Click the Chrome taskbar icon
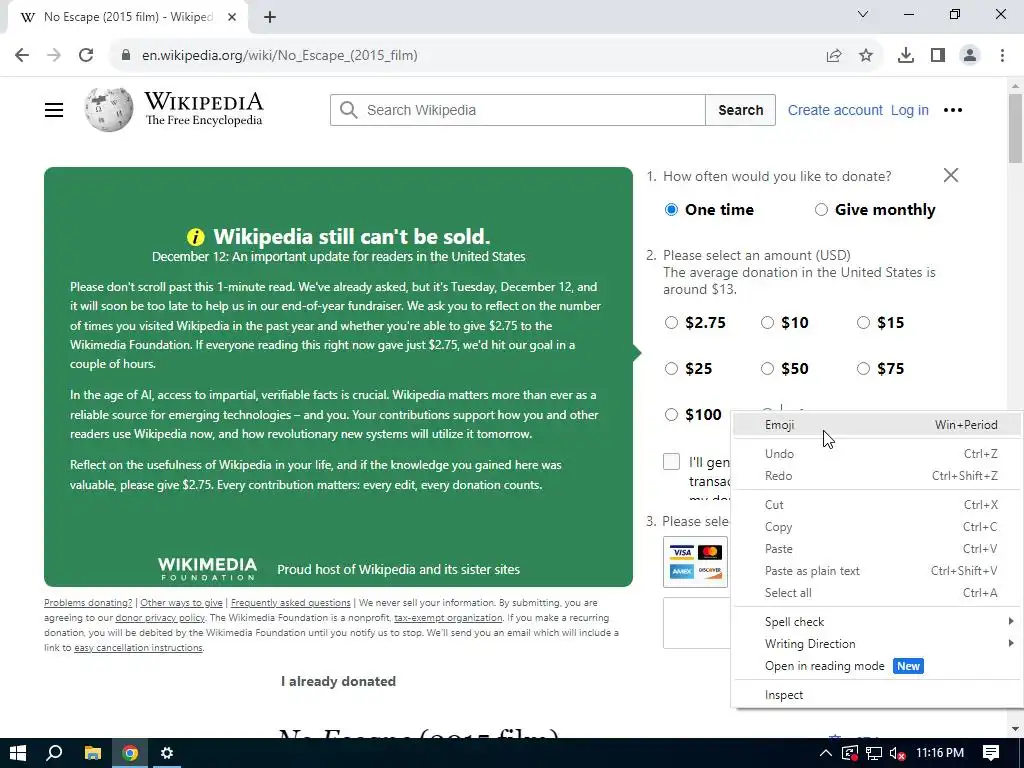1024x768 pixels. click(130, 753)
